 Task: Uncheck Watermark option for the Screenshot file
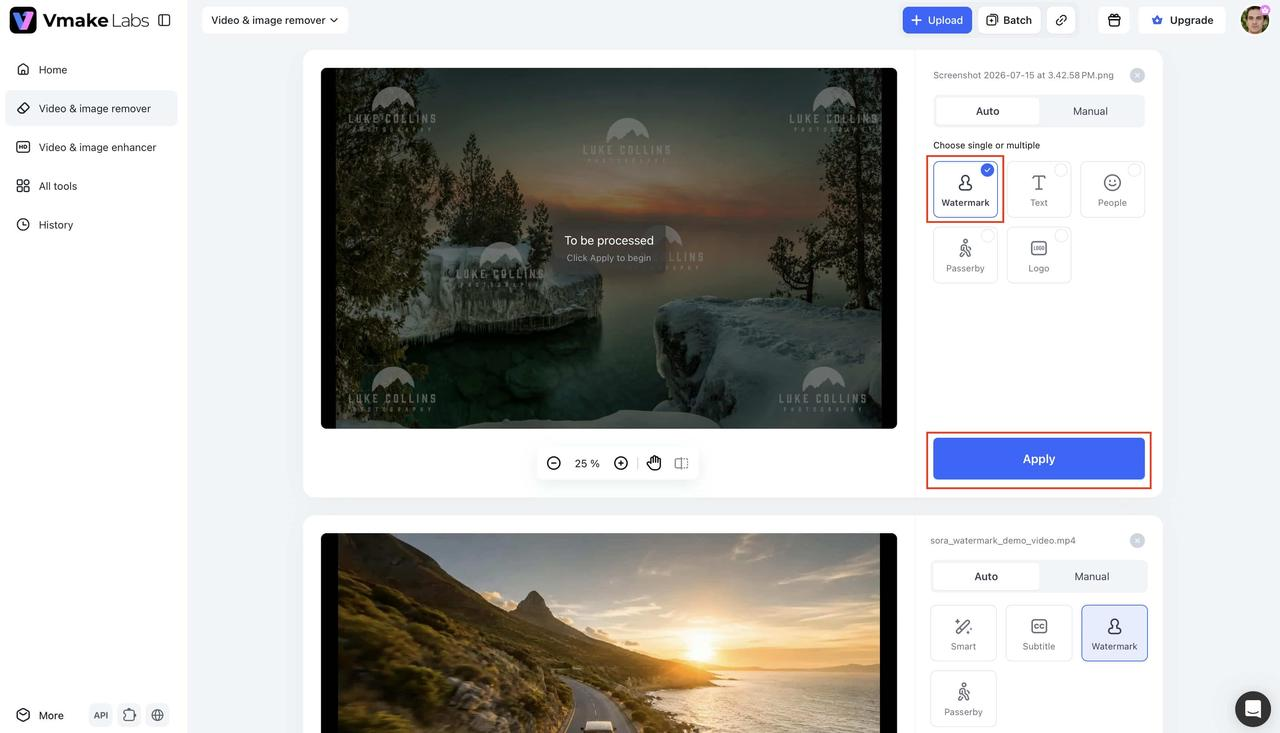pyautogui.click(x=965, y=189)
